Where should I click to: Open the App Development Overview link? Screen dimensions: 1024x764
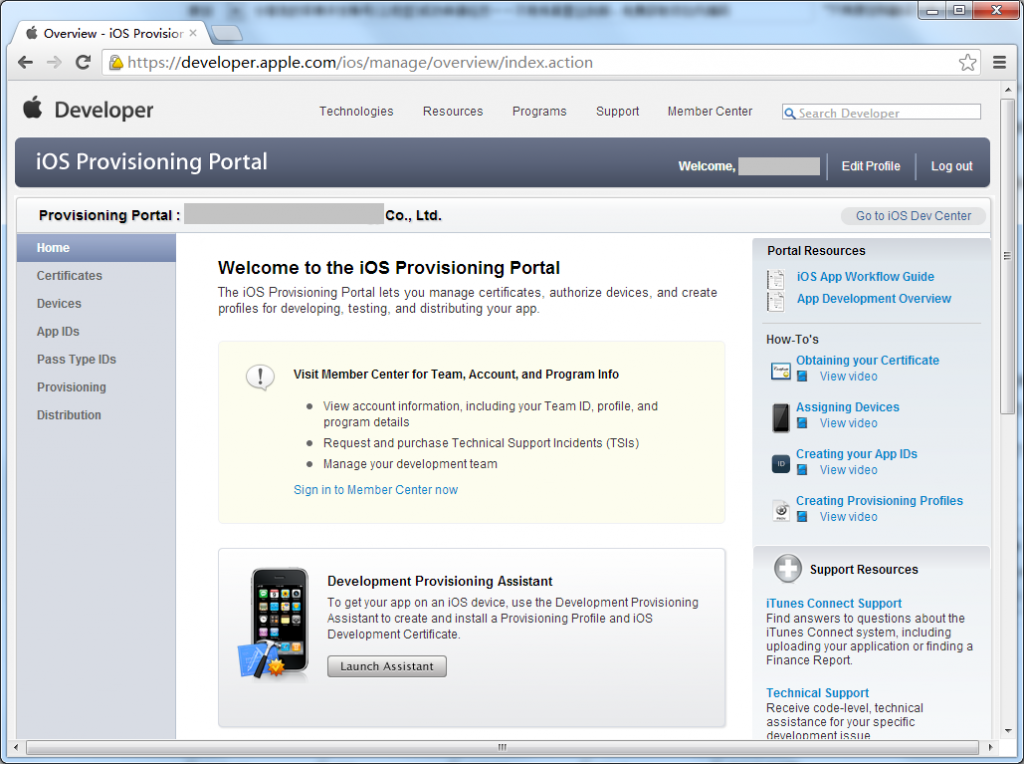tap(874, 298)
